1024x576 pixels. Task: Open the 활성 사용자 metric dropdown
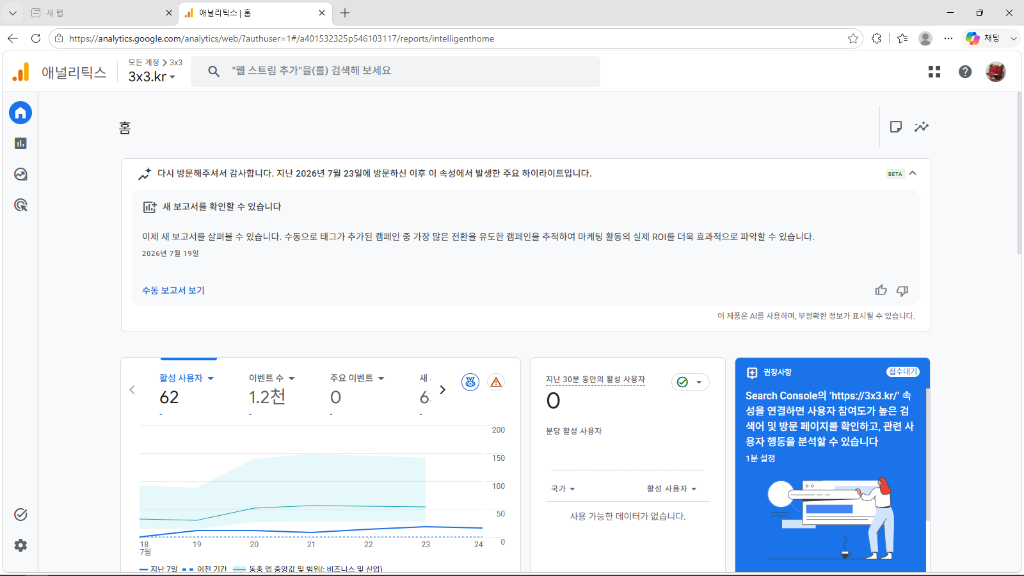point(187,378)
